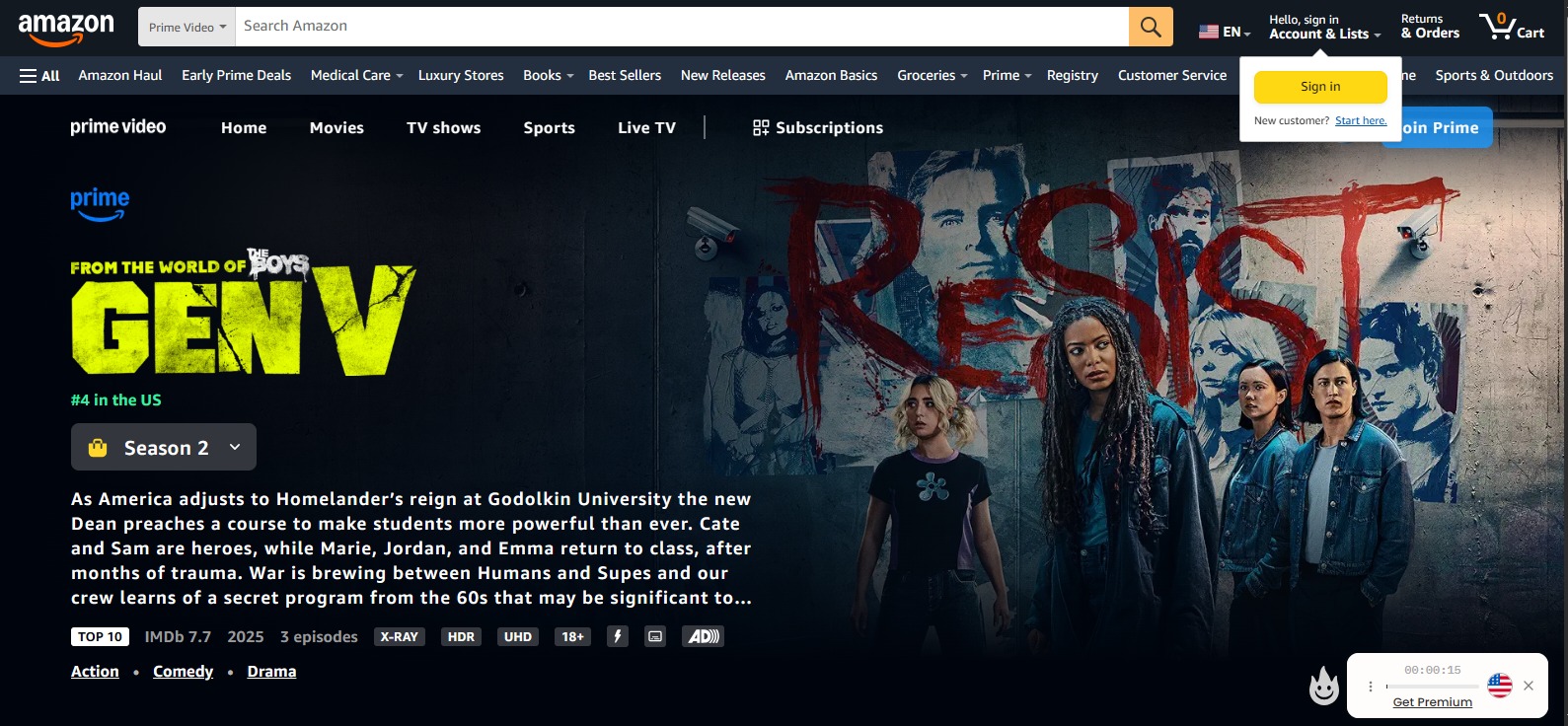Image resolution: width=1568 pixels, height=726 pixels.
Task: Click the VPN timer progress bar
Action: (1432, 686)
